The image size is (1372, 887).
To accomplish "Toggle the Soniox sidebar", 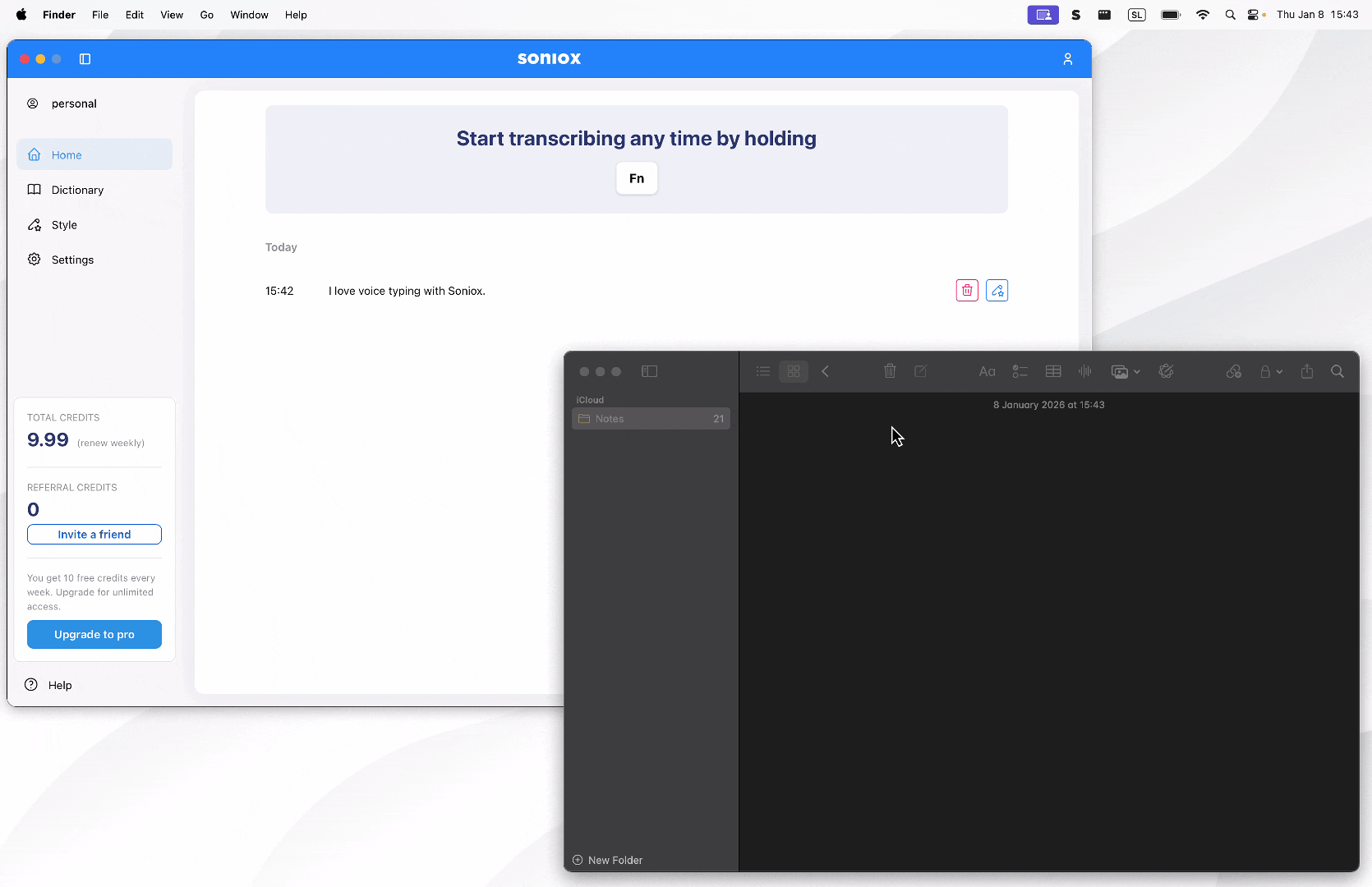I will click(x=85, y=58).
